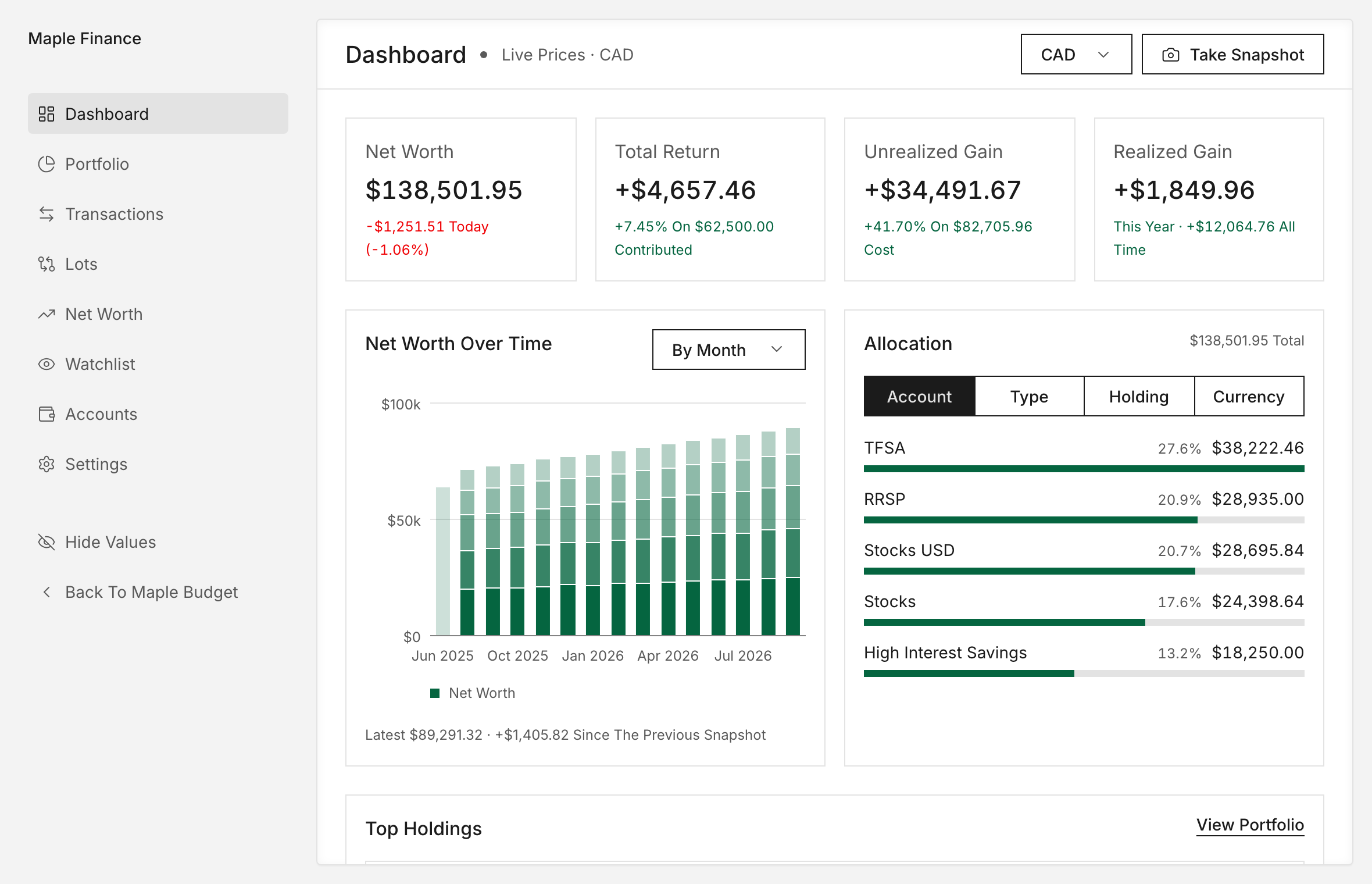Click the pale Jun 2025 chart bar
This screenshot has height=884, width=1372.
click(443, 561)
